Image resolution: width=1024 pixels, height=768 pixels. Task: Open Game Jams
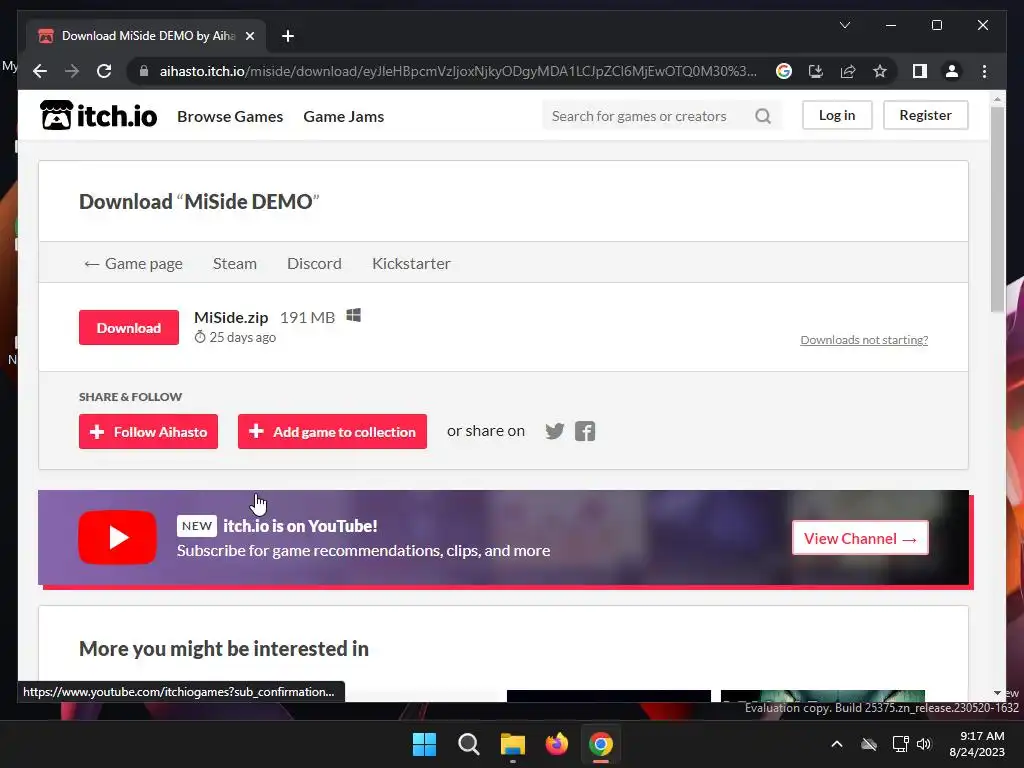pos(344,116)
